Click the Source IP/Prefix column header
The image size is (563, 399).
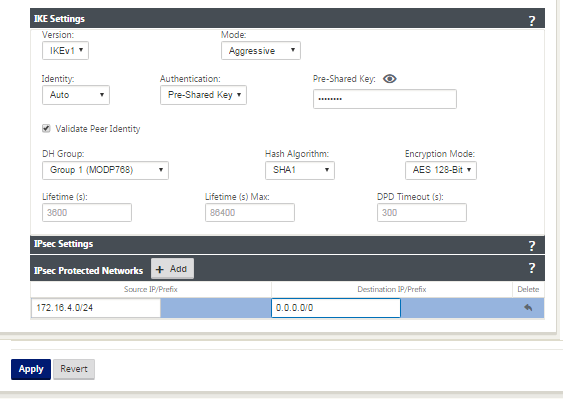151,289
